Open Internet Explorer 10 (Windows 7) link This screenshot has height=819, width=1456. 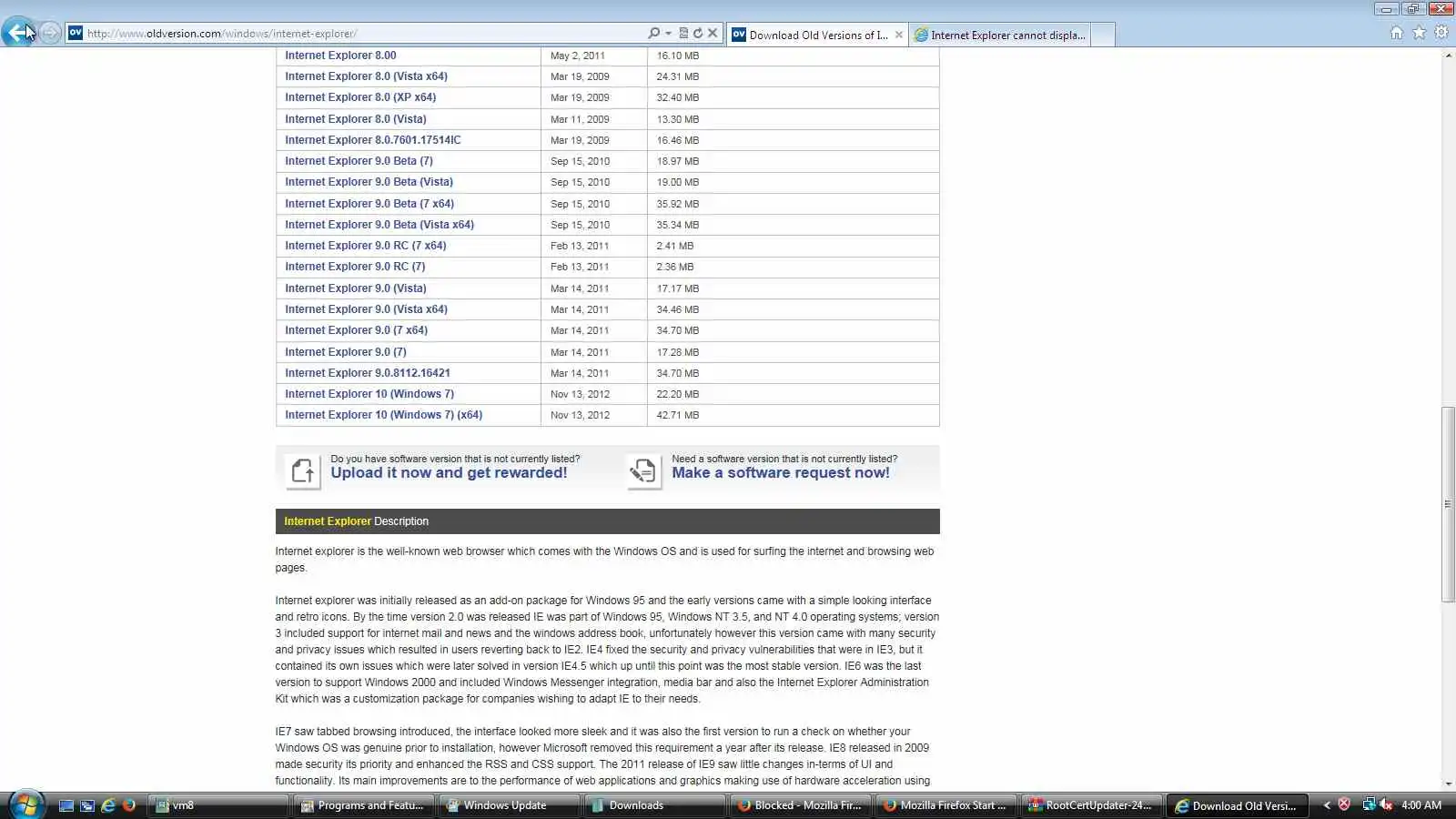(369, 394)
